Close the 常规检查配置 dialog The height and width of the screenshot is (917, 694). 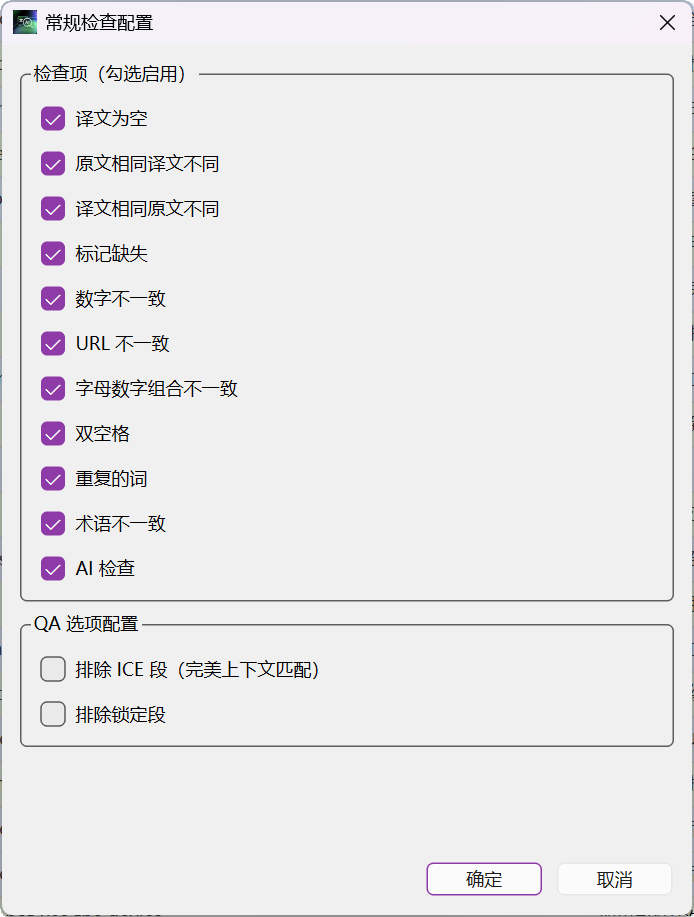click(667, 23)
